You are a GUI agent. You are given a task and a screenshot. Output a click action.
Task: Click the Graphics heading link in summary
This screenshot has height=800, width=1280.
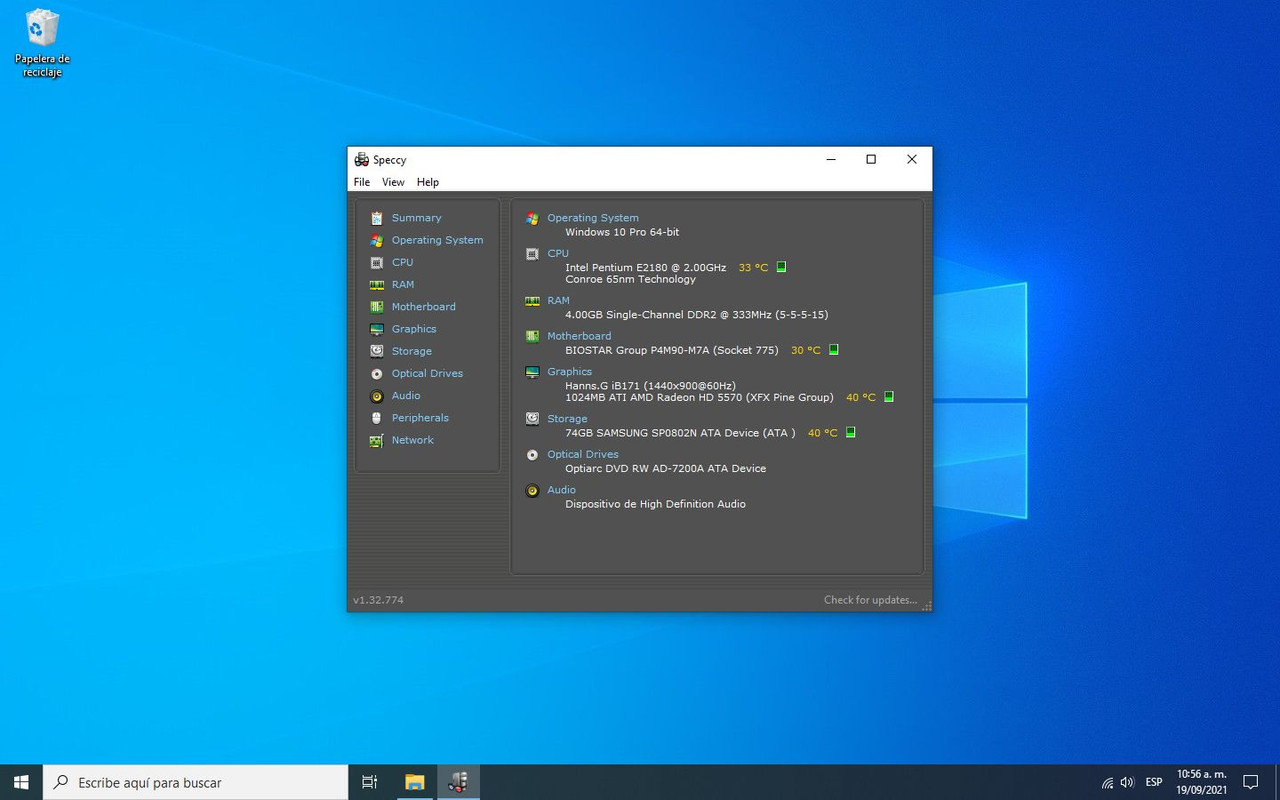569,372
